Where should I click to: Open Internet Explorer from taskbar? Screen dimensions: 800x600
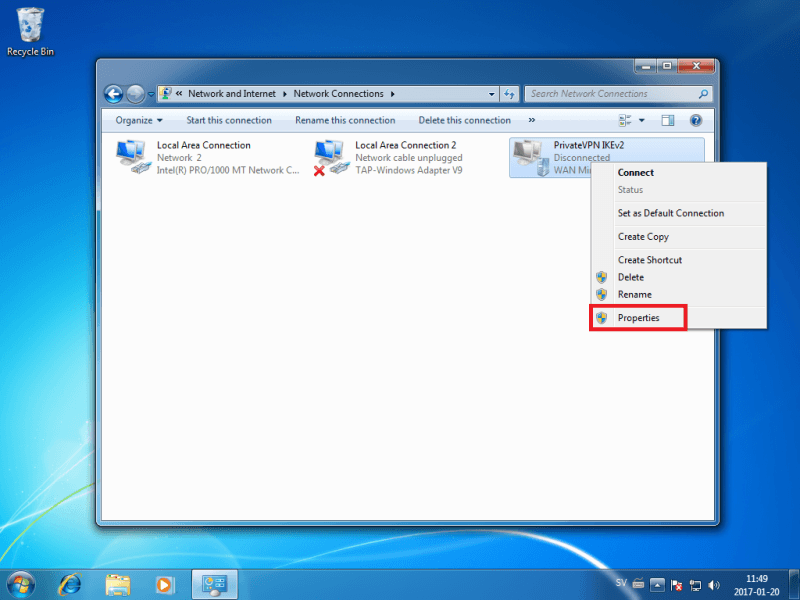pyautogui.click(x=70, y=583)
